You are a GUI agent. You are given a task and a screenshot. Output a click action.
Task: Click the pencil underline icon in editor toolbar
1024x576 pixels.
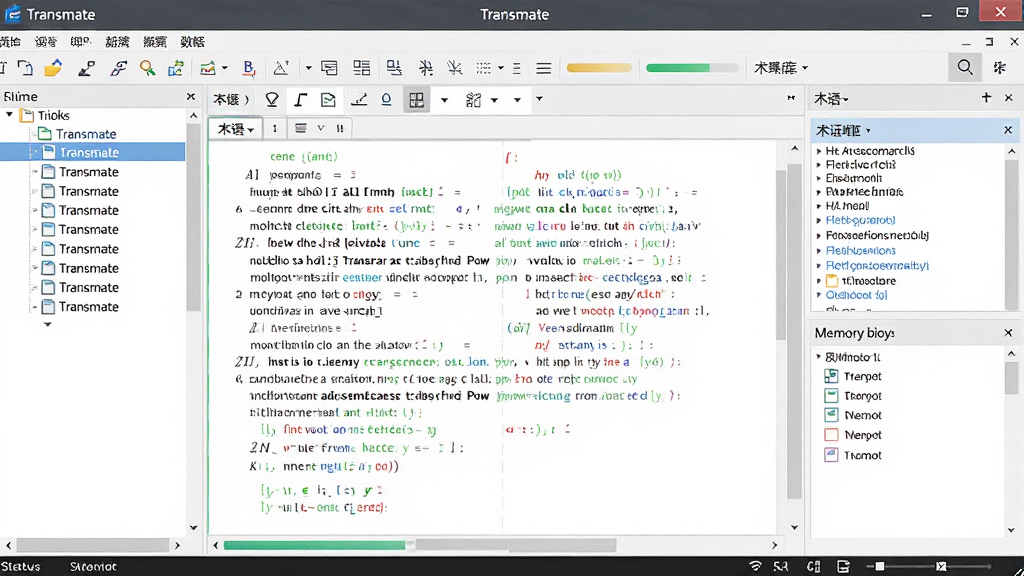(359, 99)
